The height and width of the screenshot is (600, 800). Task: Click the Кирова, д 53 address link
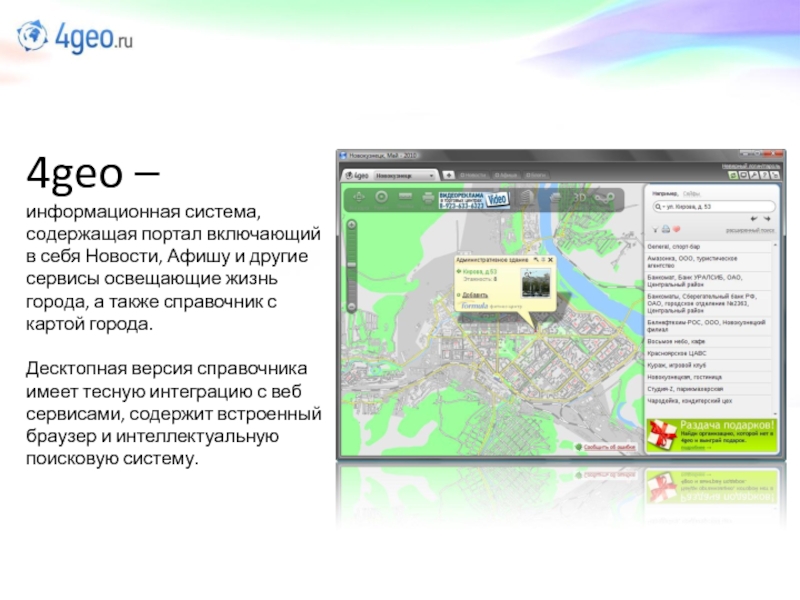(480, 271)
